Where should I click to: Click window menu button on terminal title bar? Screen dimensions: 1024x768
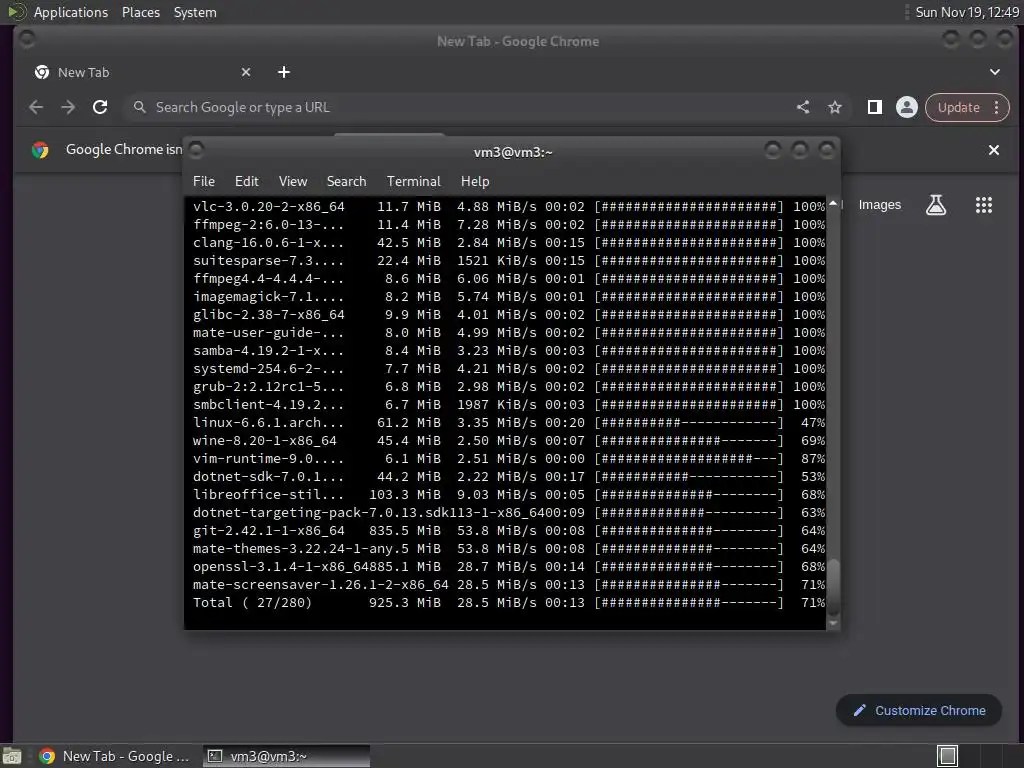click(196, 150)
